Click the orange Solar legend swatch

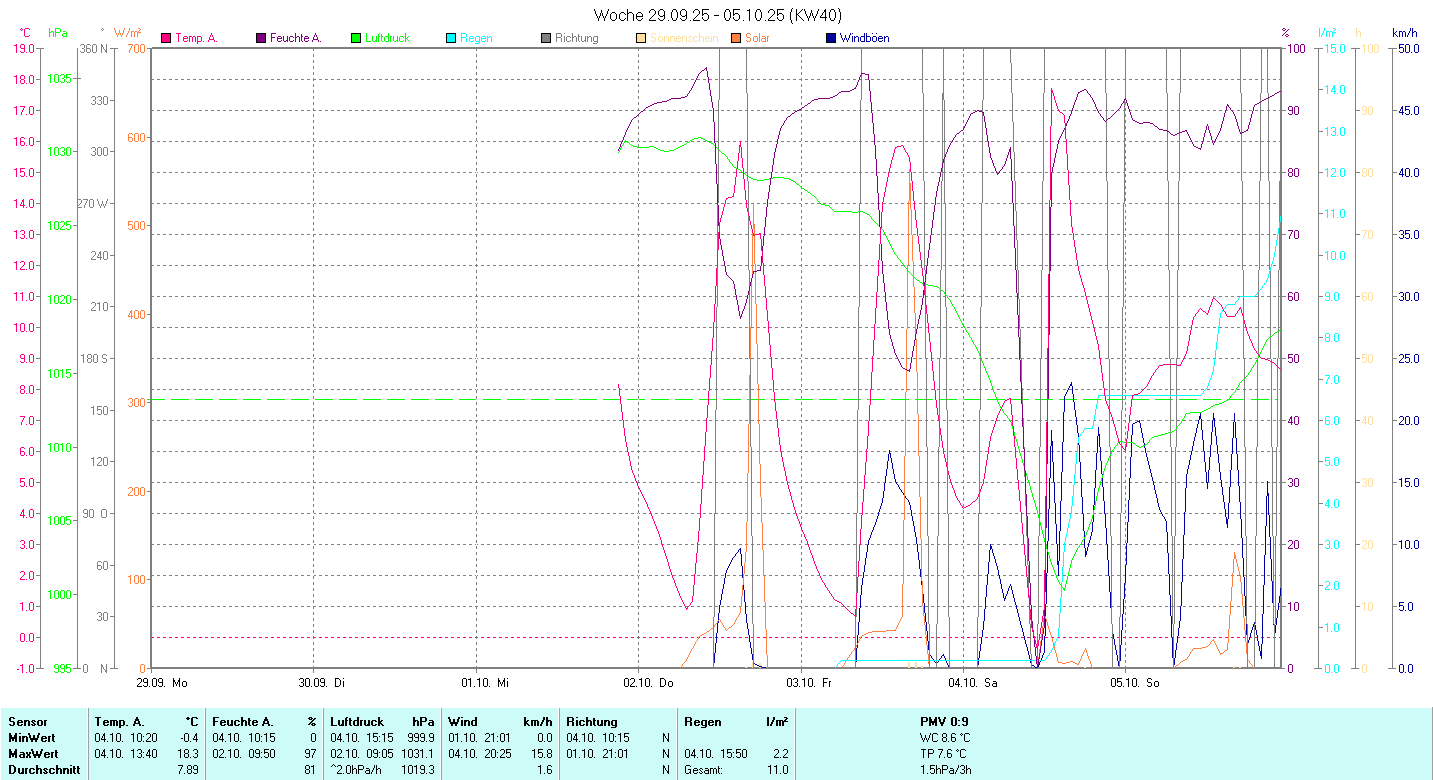(735, 38)
